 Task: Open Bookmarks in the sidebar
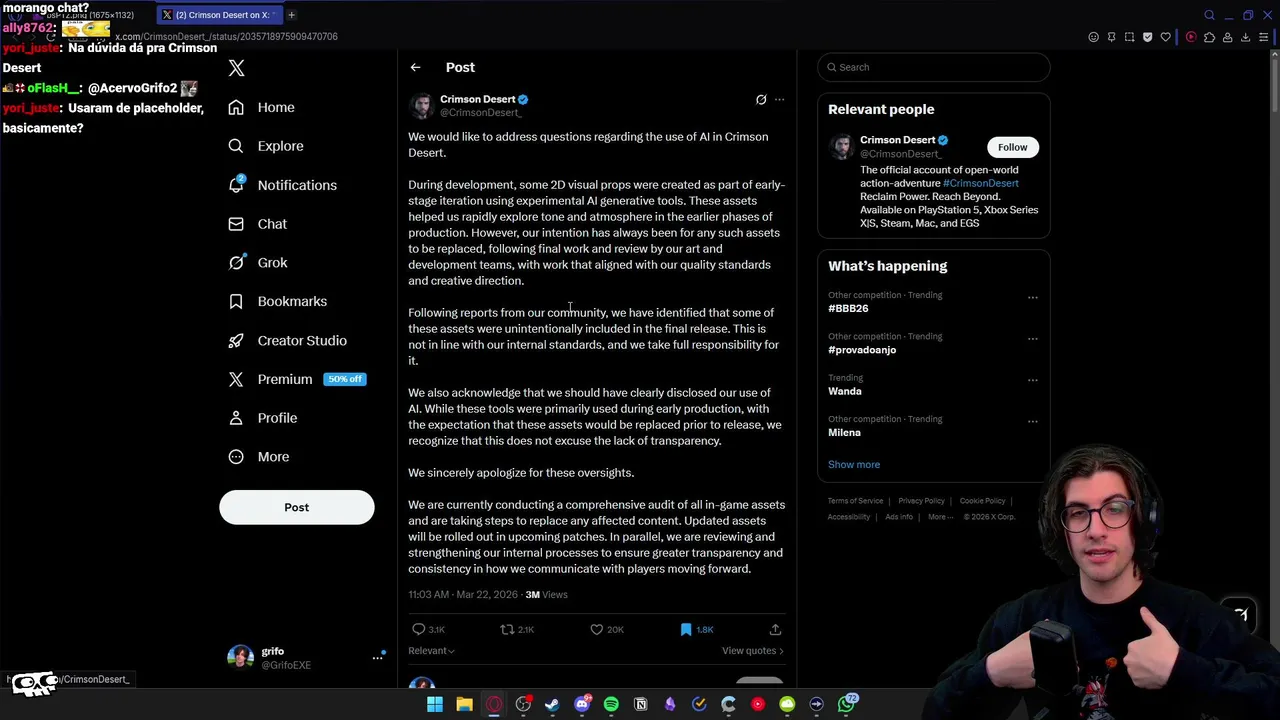coord(277,301)
